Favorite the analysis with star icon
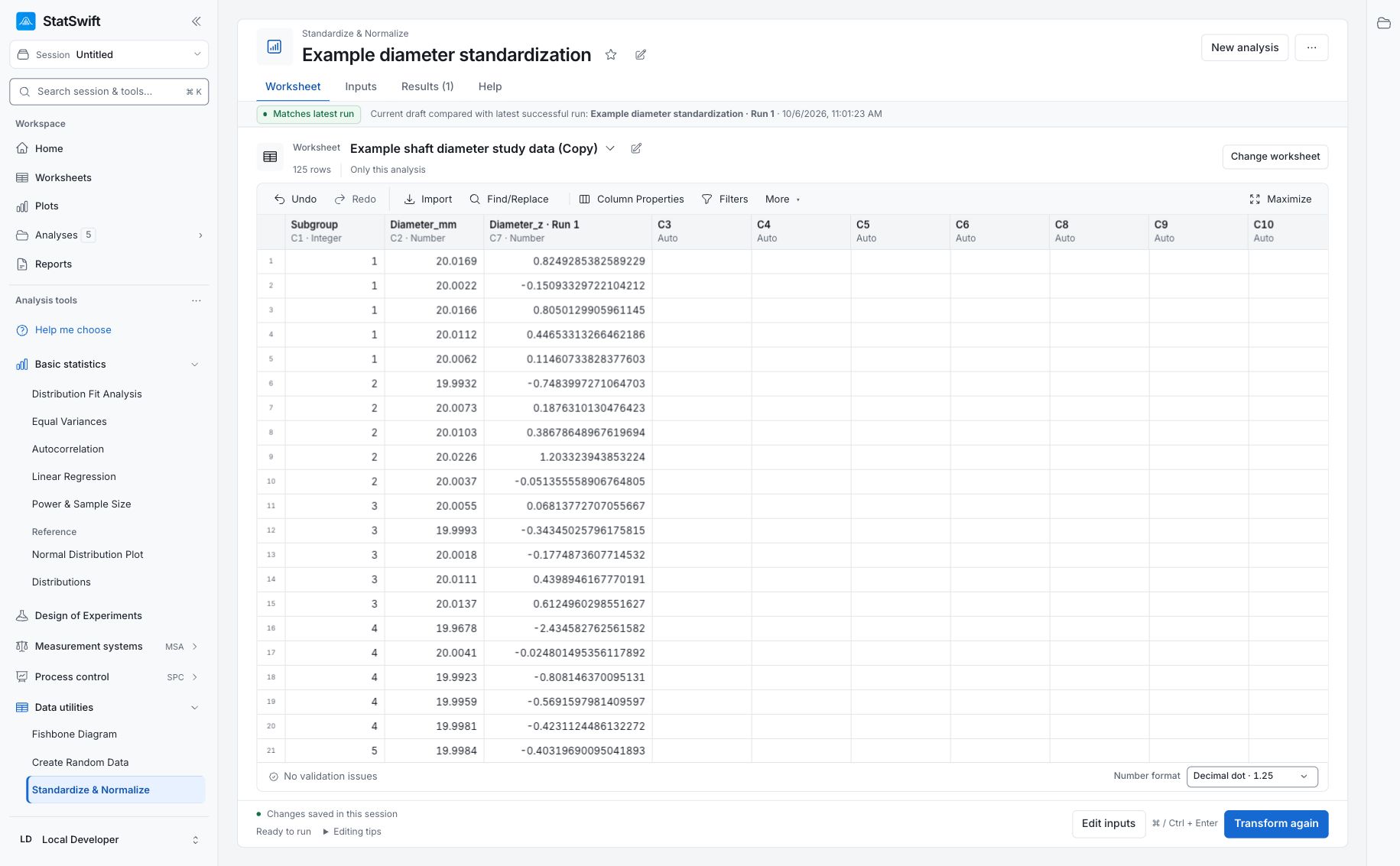 (x=611, y=55)
